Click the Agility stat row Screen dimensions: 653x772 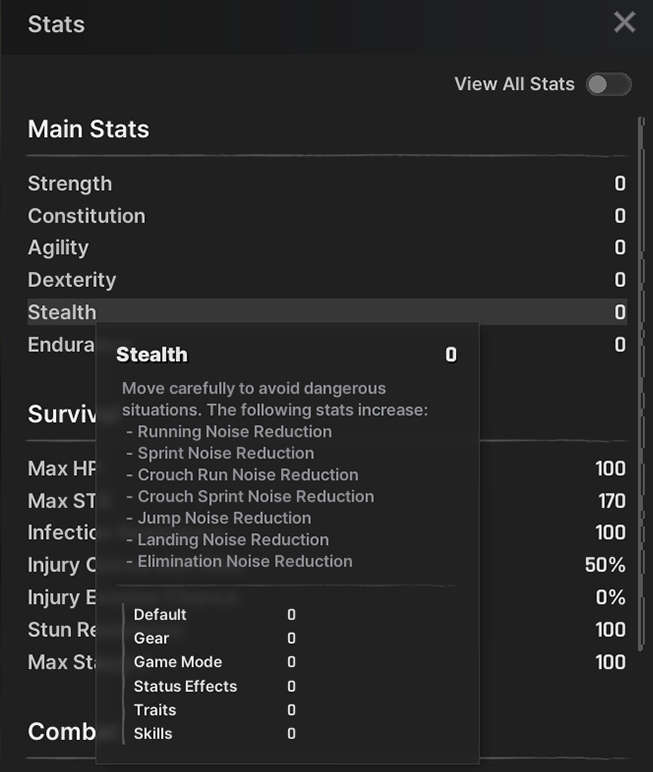327,248
